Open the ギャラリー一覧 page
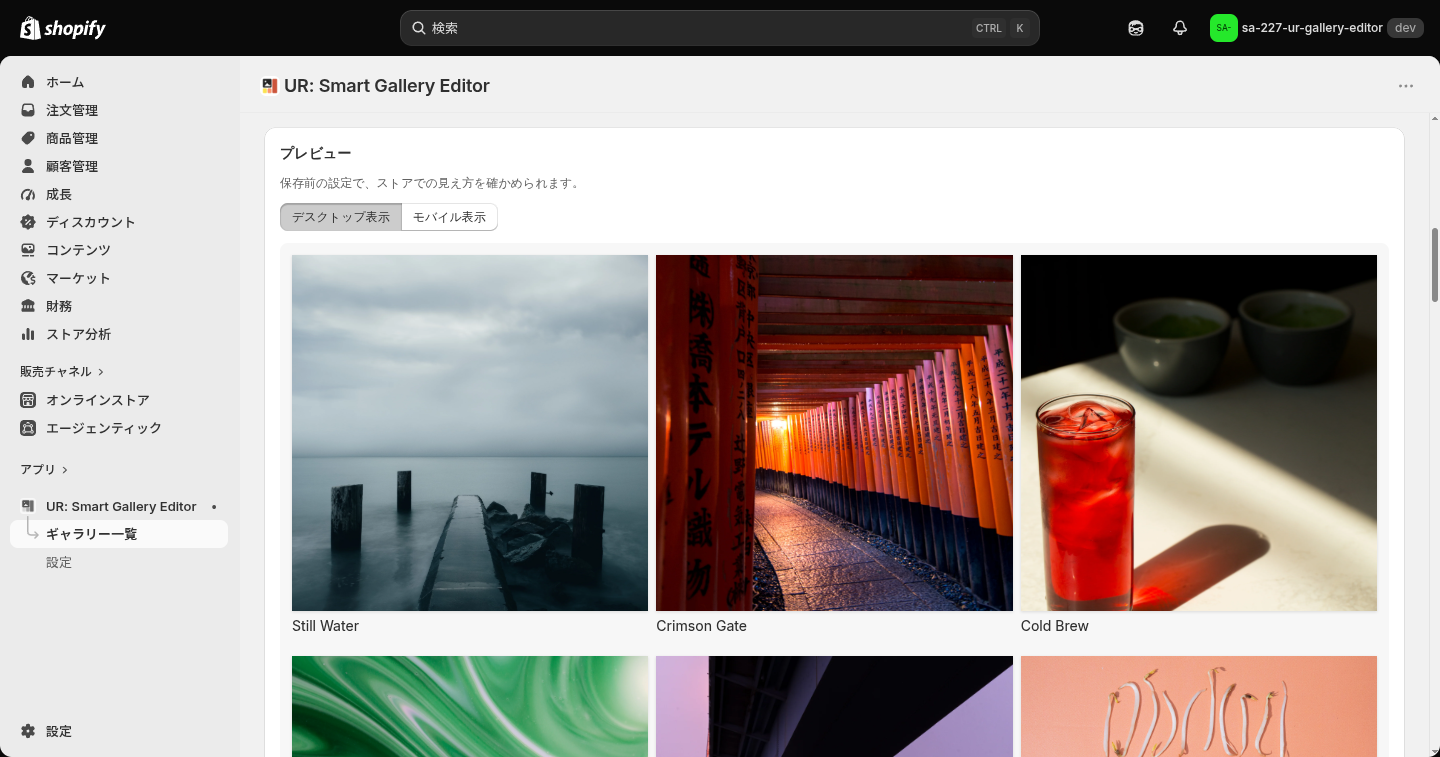Viewport: 1440px width, 757px height. (119, 534)
